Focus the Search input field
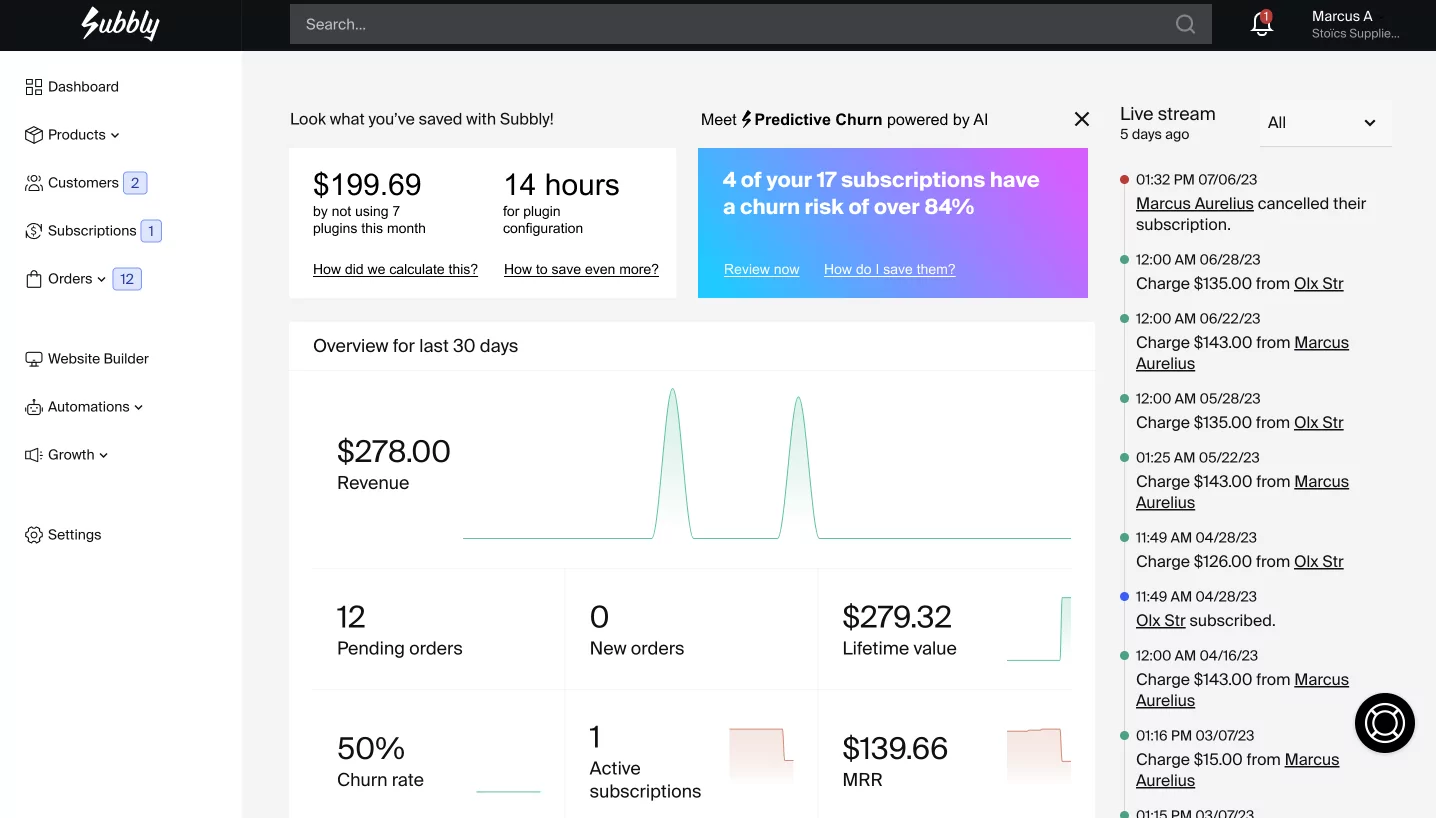The height and width of the screenshot is (818, 1436). pos(730,25)
